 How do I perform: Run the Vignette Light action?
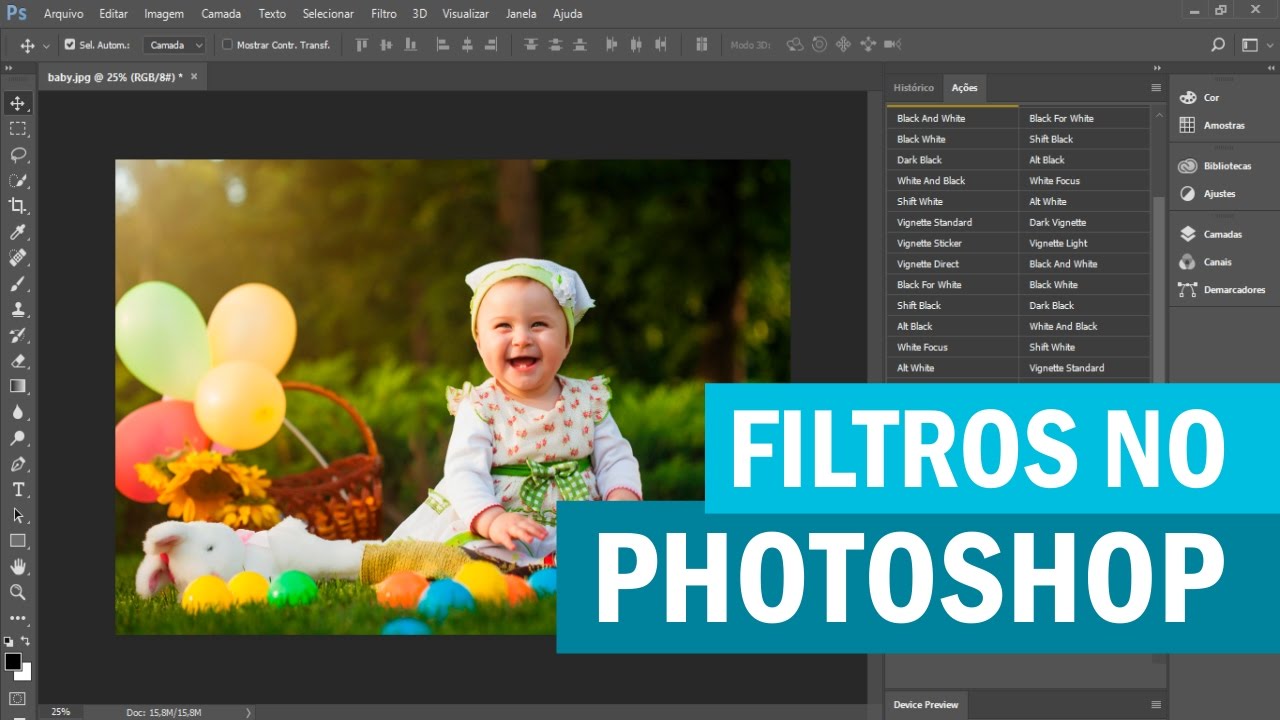click(x=1085, y=243)
